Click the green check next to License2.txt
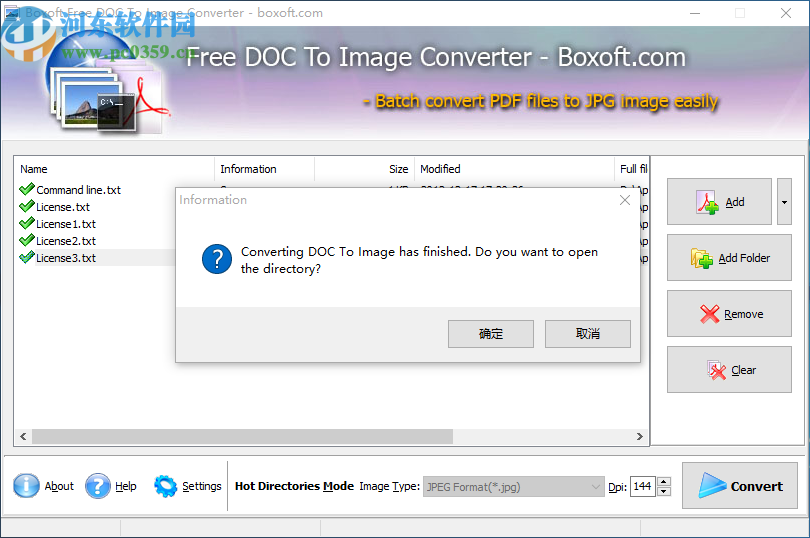Viewport: 810px width, 538px height. point(26,240)
